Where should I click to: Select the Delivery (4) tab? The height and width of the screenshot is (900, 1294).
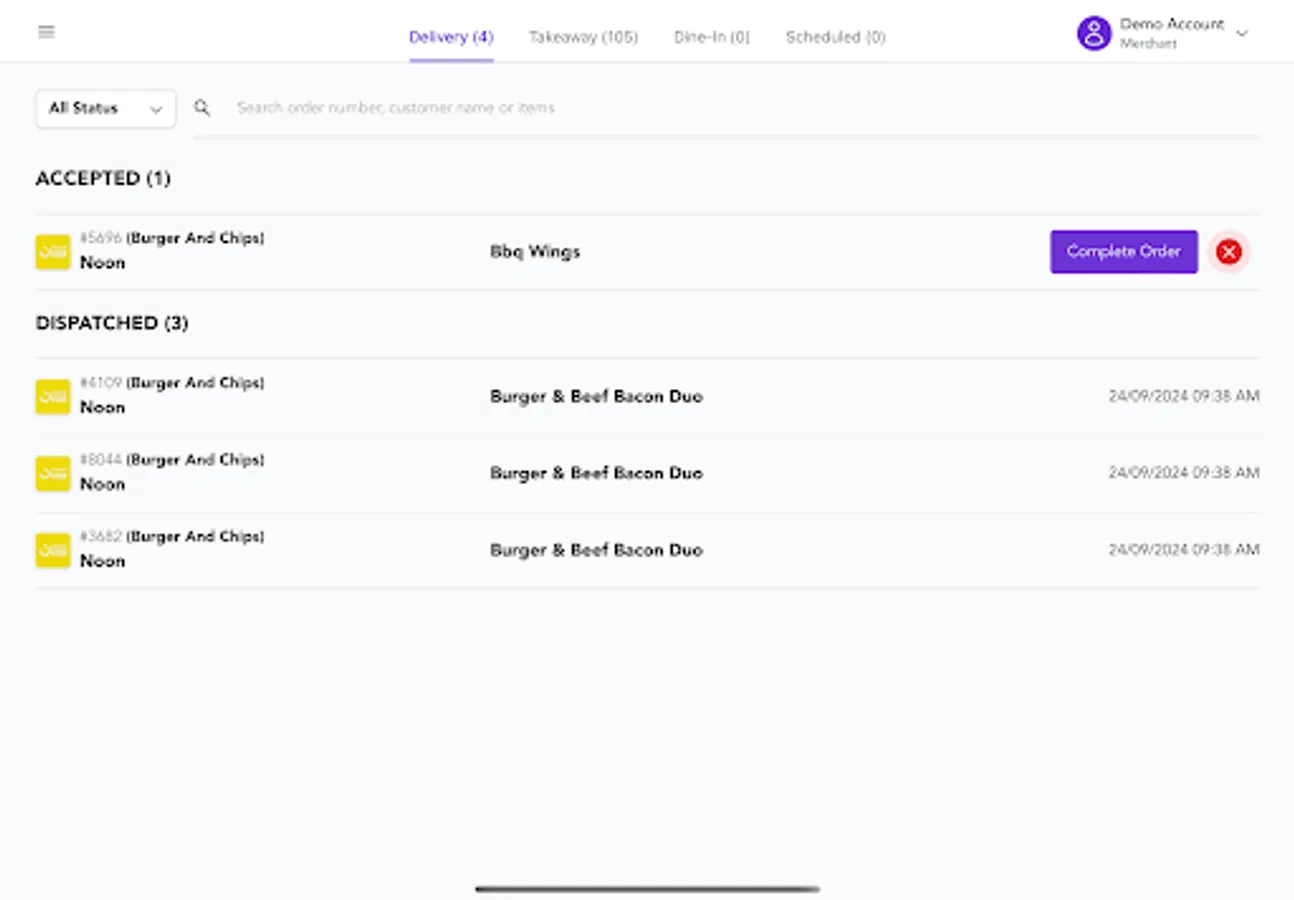coord(450,36)
